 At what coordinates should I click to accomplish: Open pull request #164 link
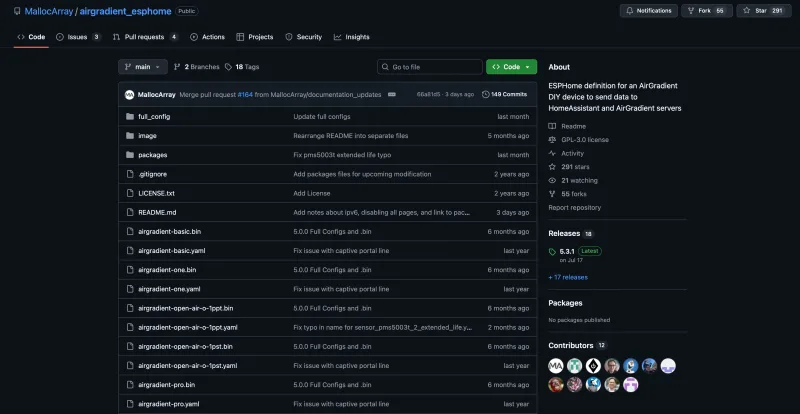(x=245, y=94)
